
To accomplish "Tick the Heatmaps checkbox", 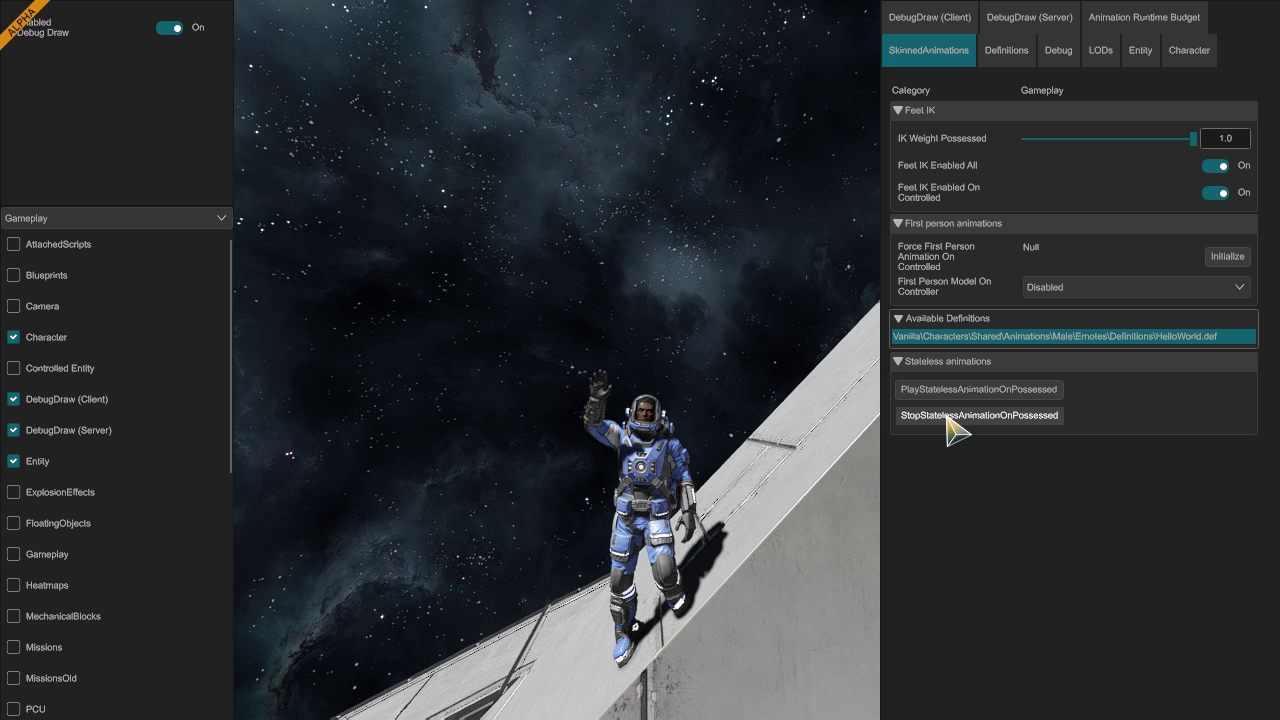I will (x=14, y=585).
